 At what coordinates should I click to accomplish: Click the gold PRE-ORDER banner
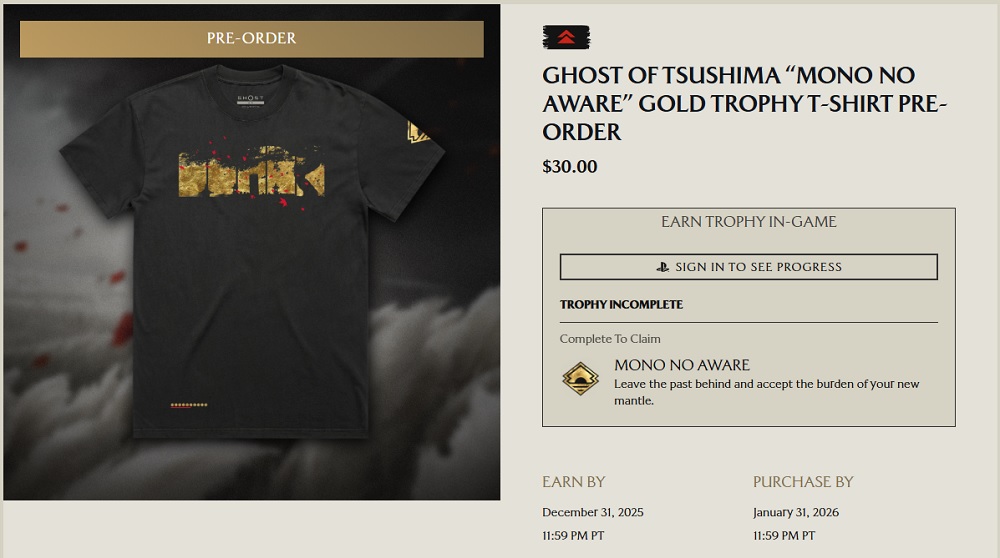coord(252,39)
